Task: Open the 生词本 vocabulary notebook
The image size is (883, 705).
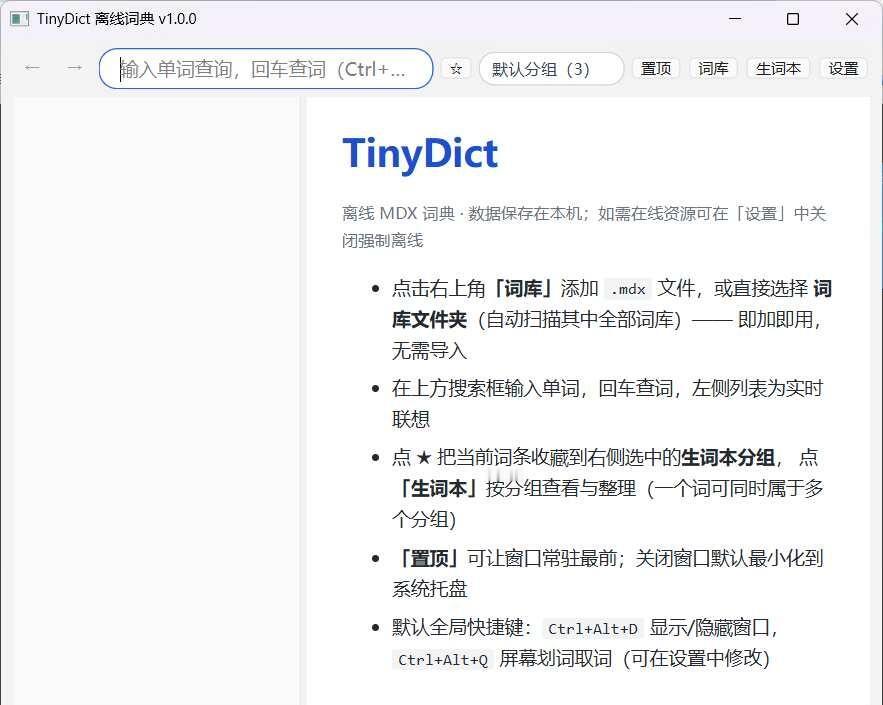Action: coord(778,69)
